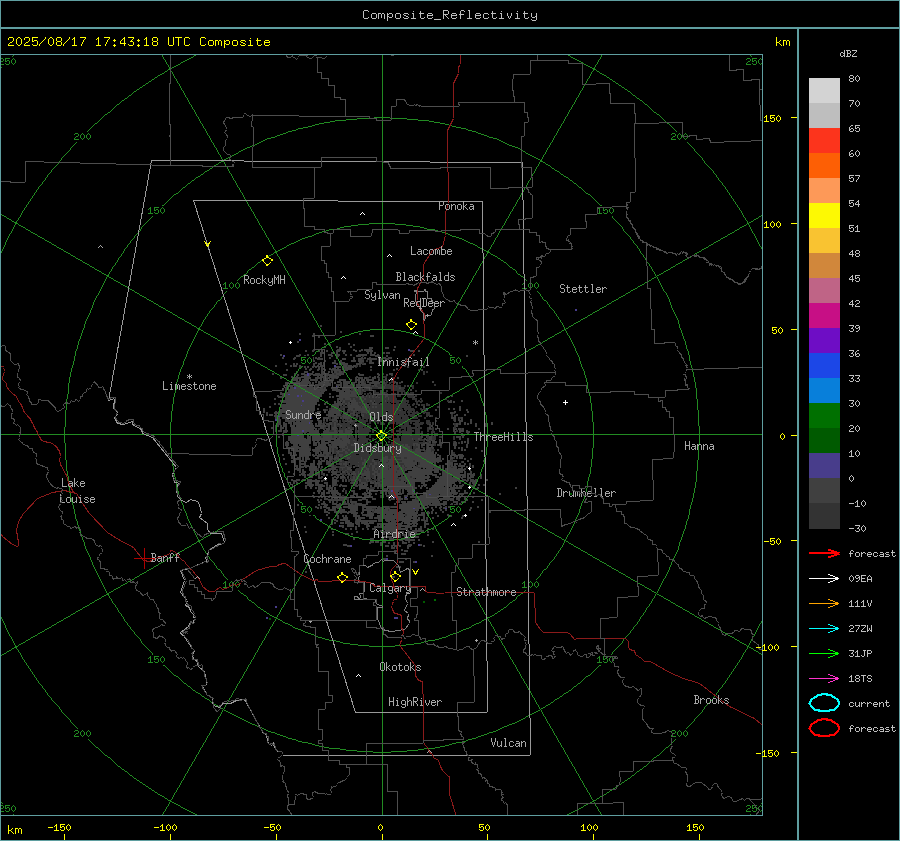The height and width of the screenshot is (841, 900).
Task: Click the white plus marker west of Hanna
Action: pyautogui.click(x=565, y=402)
